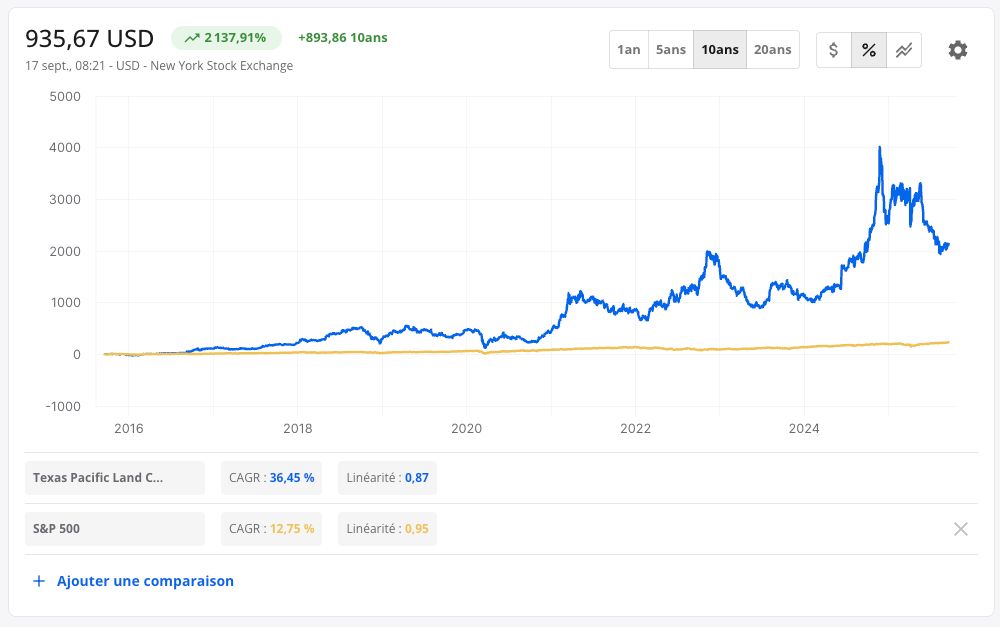Screen dimensions: 1000x627
Task: Click the Linéarité 0,95 indicator
Action: [387, 529]
